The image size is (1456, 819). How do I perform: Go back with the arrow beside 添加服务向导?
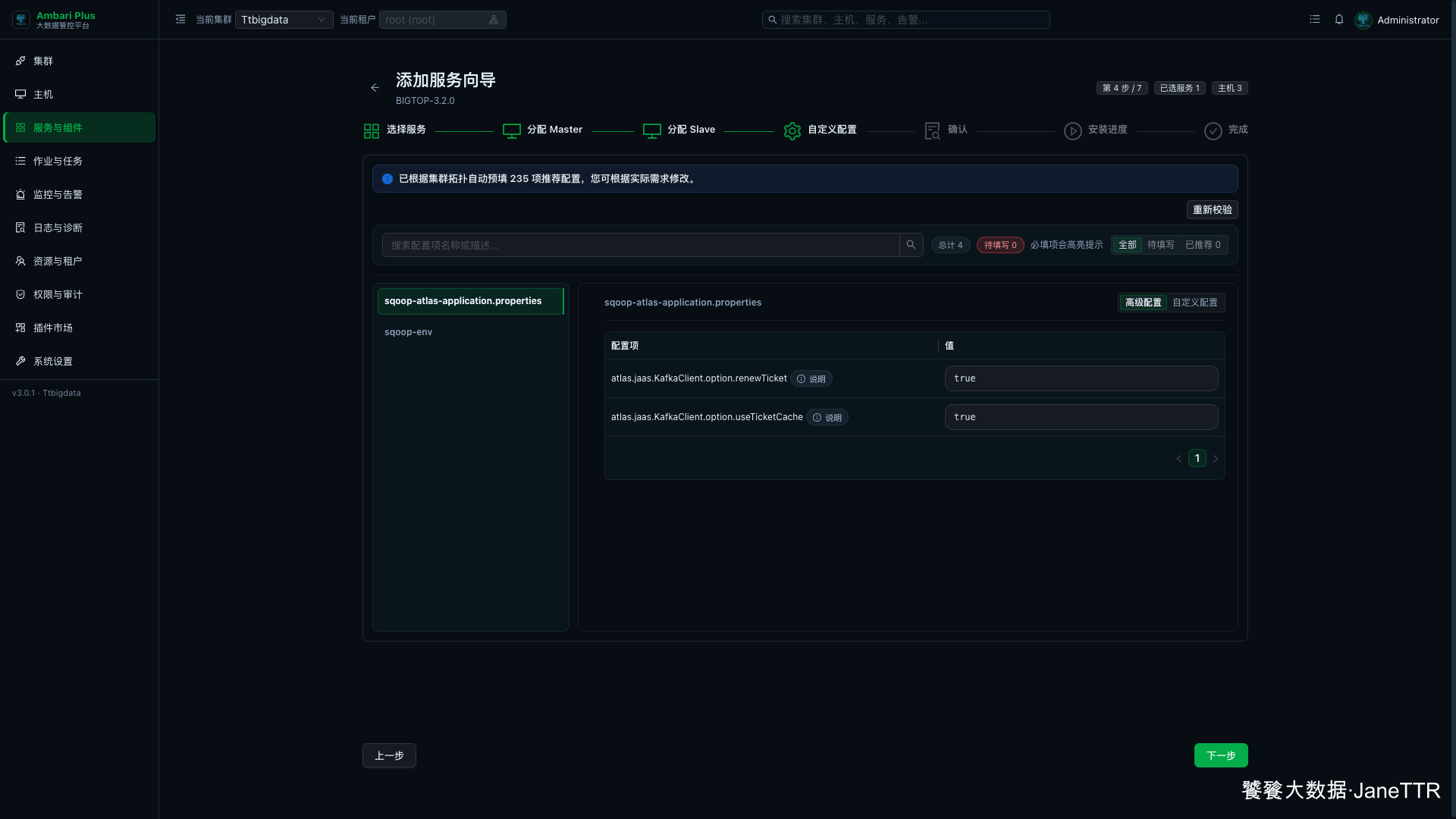pos(375,88)
